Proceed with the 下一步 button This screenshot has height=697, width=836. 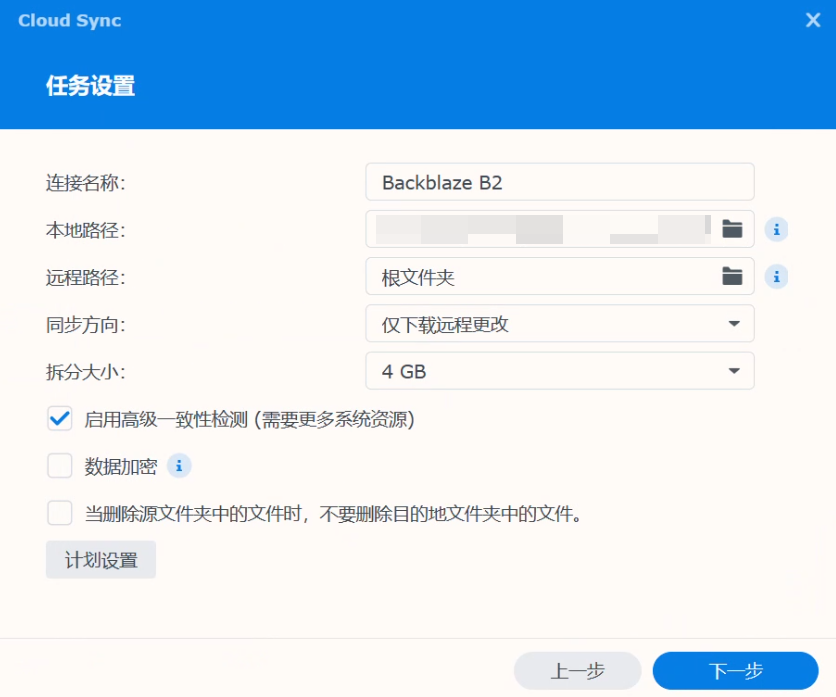pyautogui.click(x=735, y=671)
